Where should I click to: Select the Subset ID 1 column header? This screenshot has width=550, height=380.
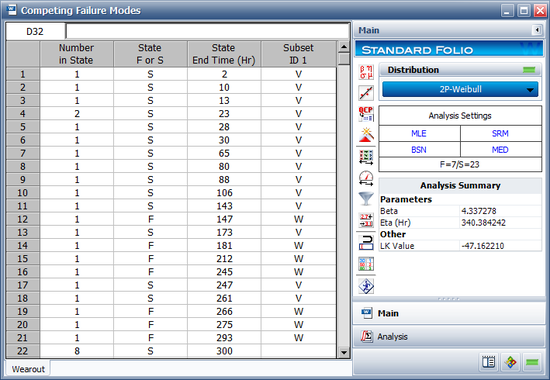tap(298, 54)
